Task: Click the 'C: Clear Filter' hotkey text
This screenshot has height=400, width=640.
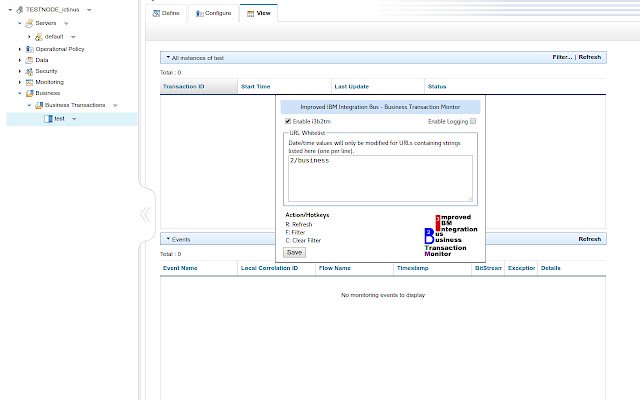Action: coord(303,240)
